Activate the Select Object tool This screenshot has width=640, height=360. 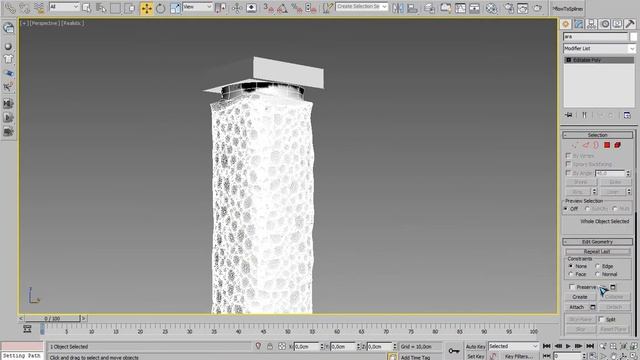click(87, 8)
